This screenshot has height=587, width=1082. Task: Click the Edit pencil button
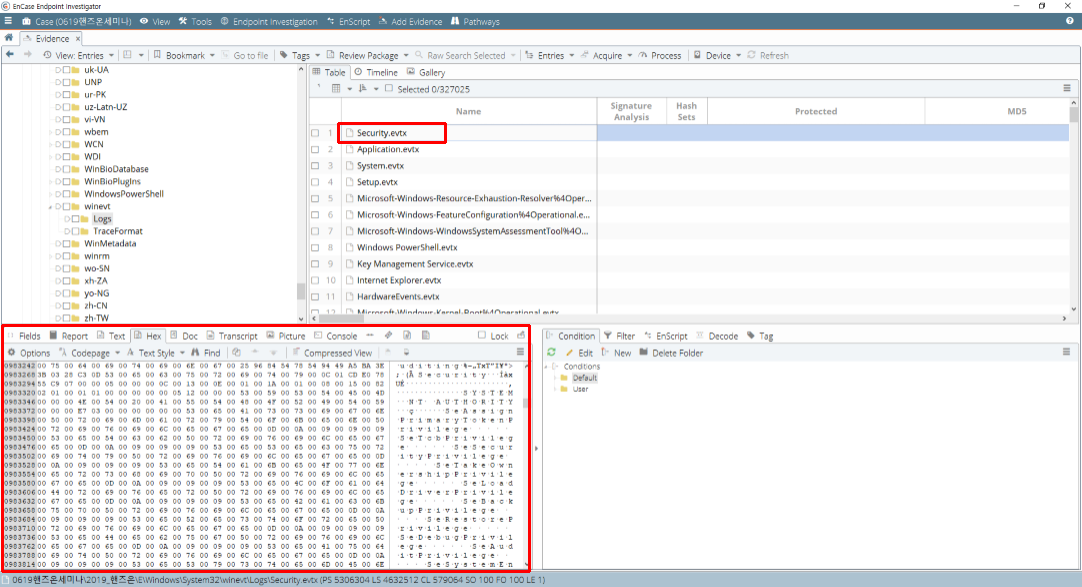click(580, 352)
